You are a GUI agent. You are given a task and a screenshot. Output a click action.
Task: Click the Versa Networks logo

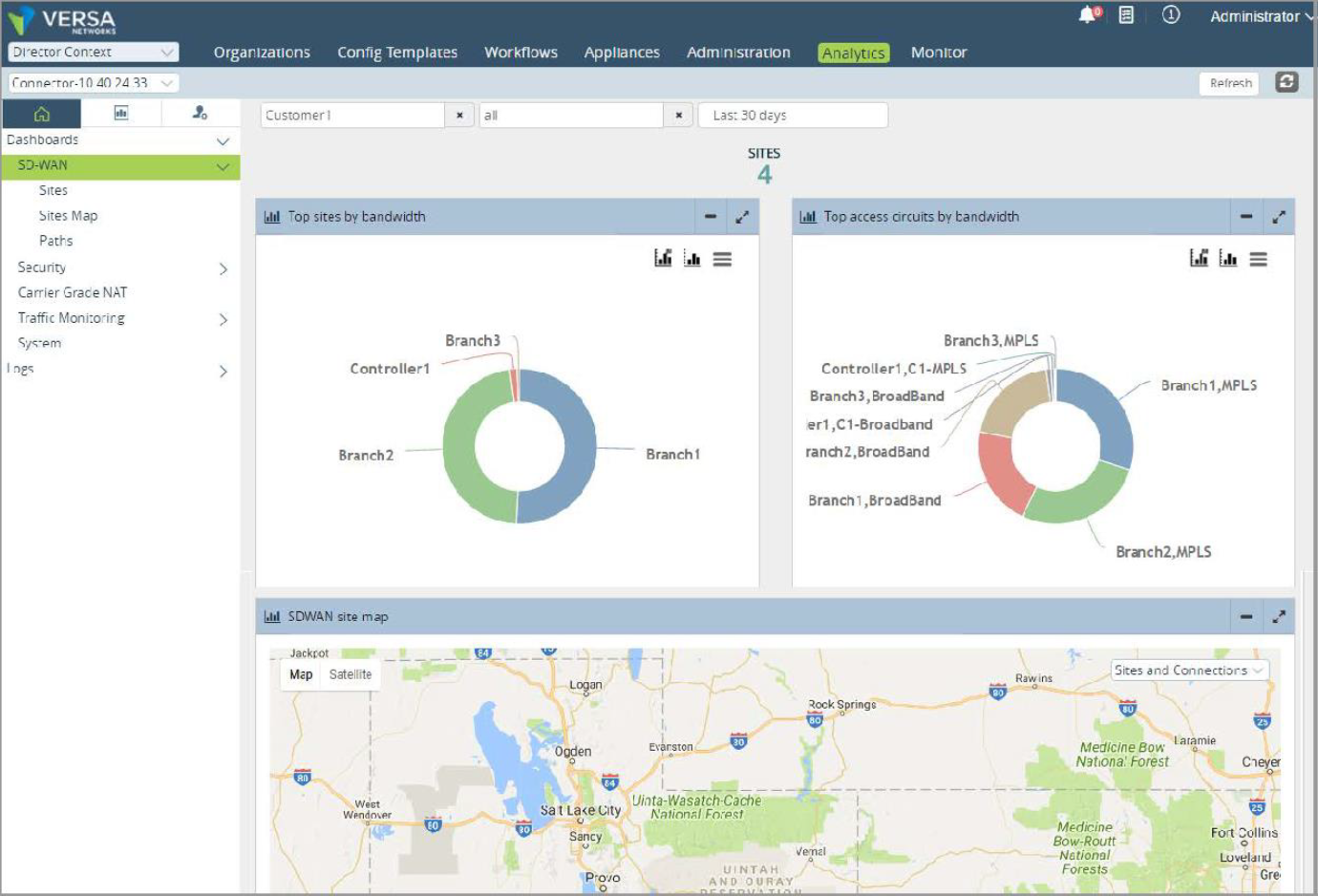point(62,20)
